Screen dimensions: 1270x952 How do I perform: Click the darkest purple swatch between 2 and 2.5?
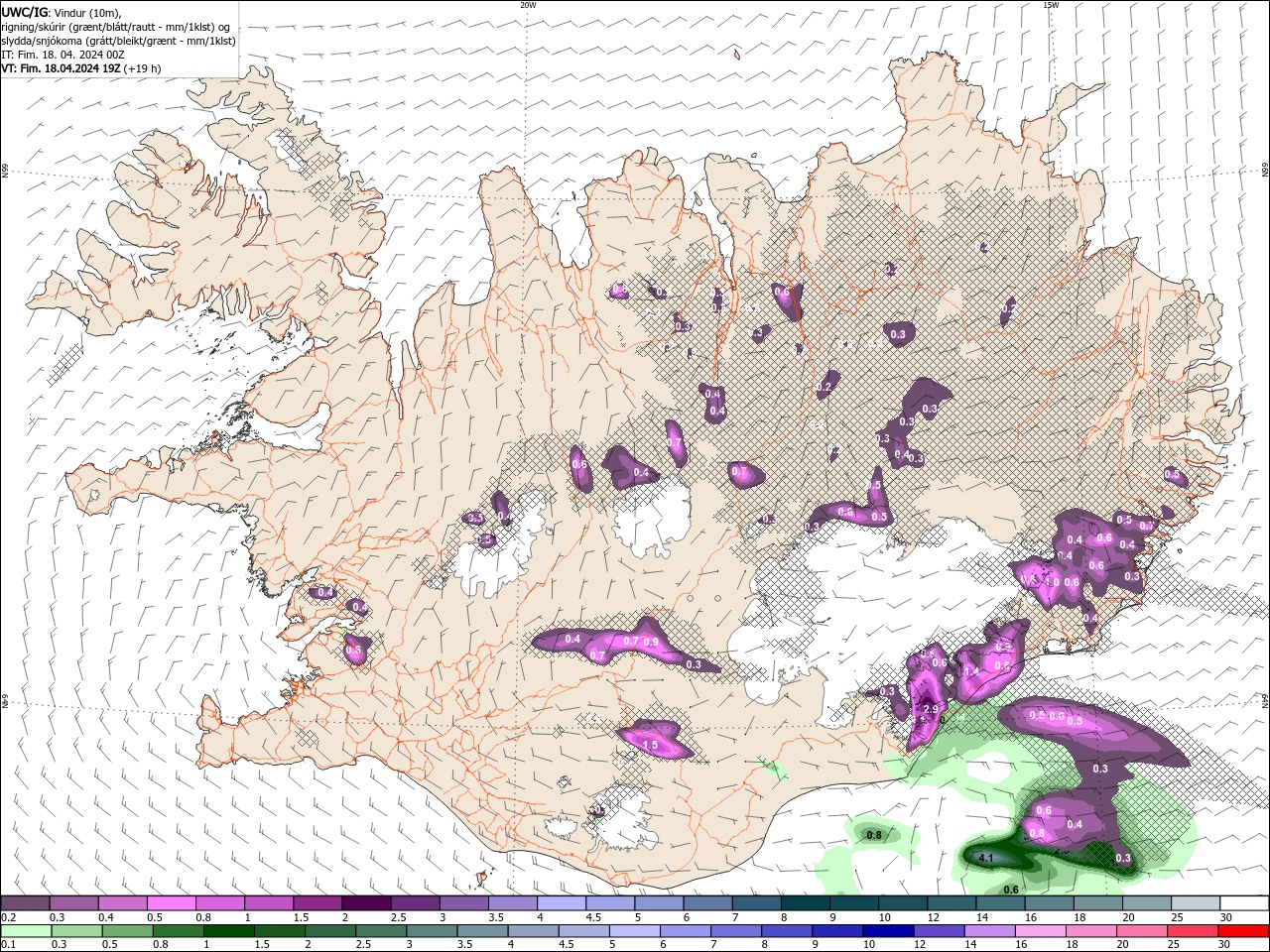coord(366,903)
